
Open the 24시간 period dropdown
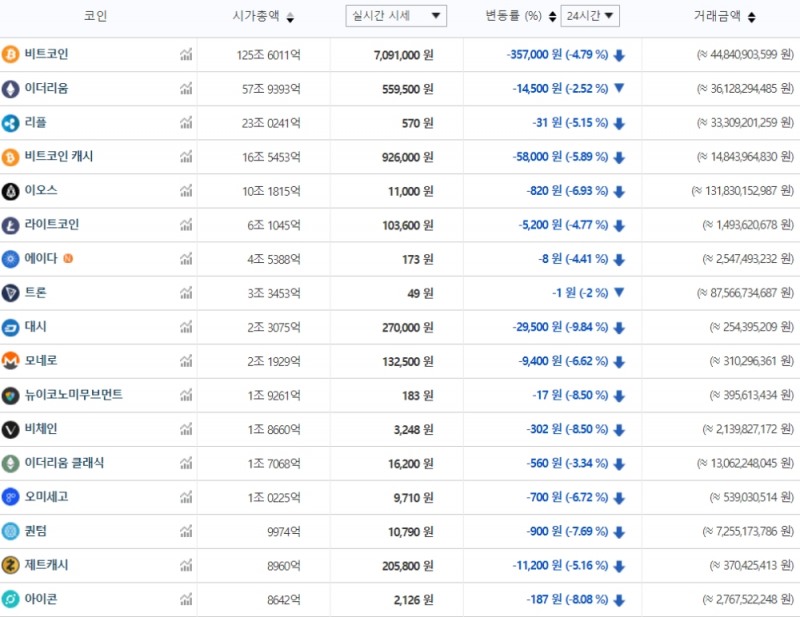(591, 16)
